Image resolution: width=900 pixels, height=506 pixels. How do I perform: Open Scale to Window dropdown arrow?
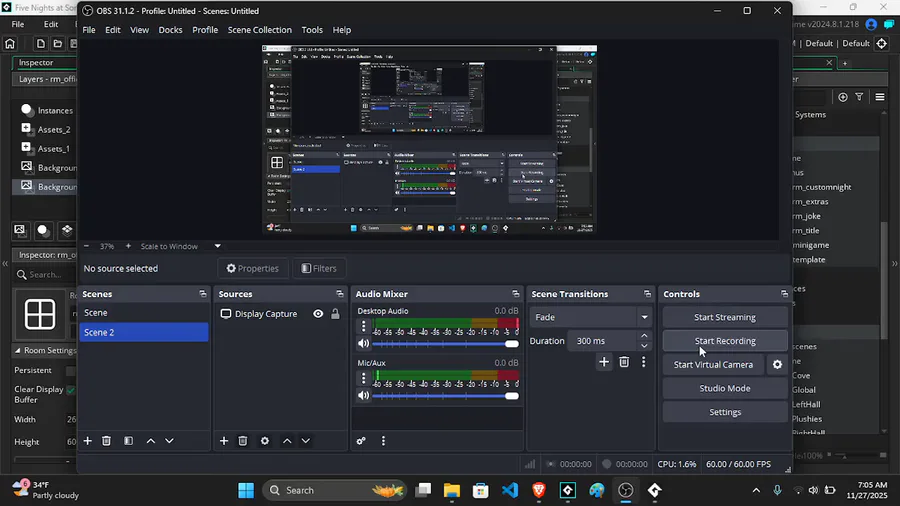(218, 246)
